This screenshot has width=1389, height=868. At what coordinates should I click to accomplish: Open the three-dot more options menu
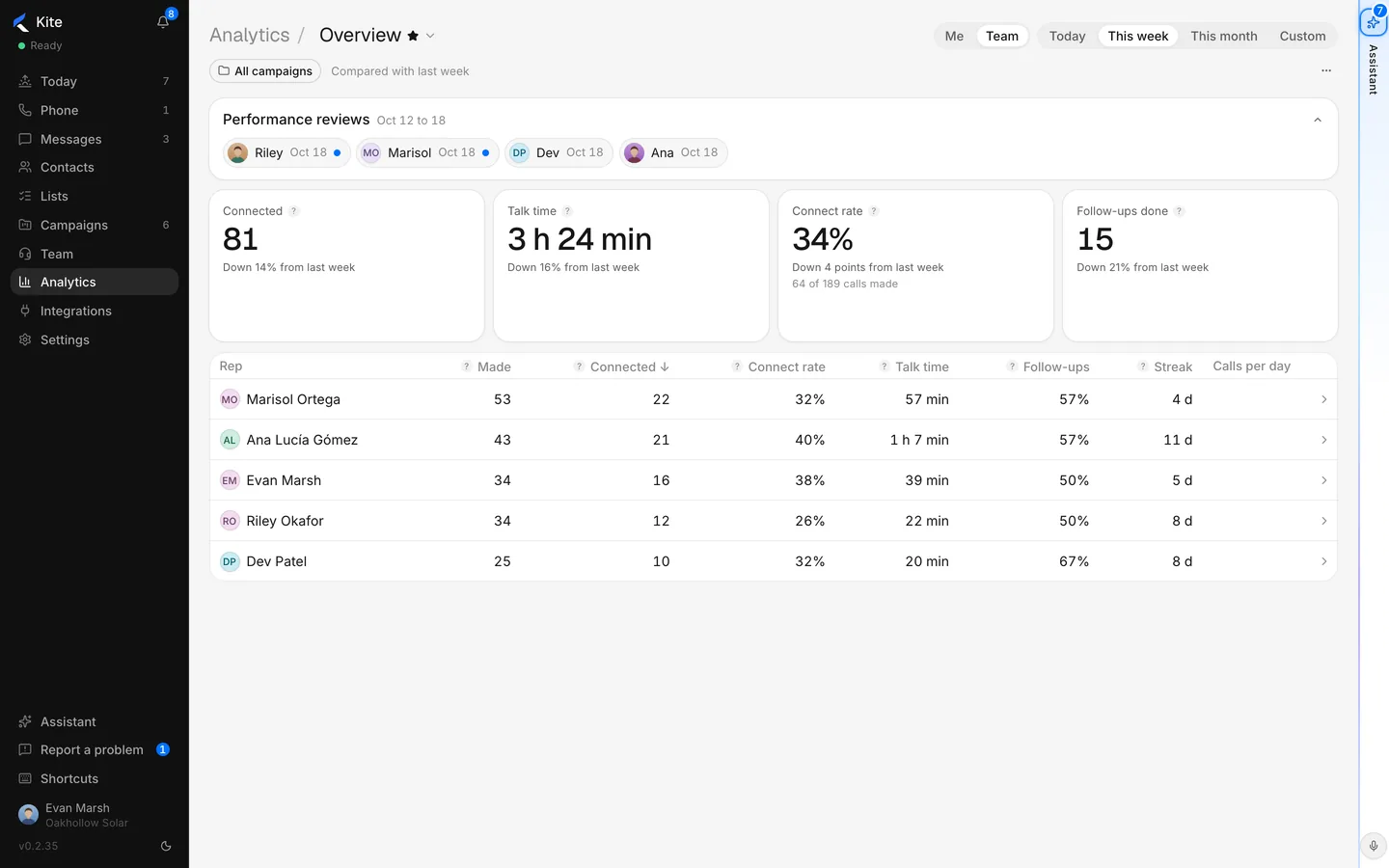click(x=1326, y=70)
